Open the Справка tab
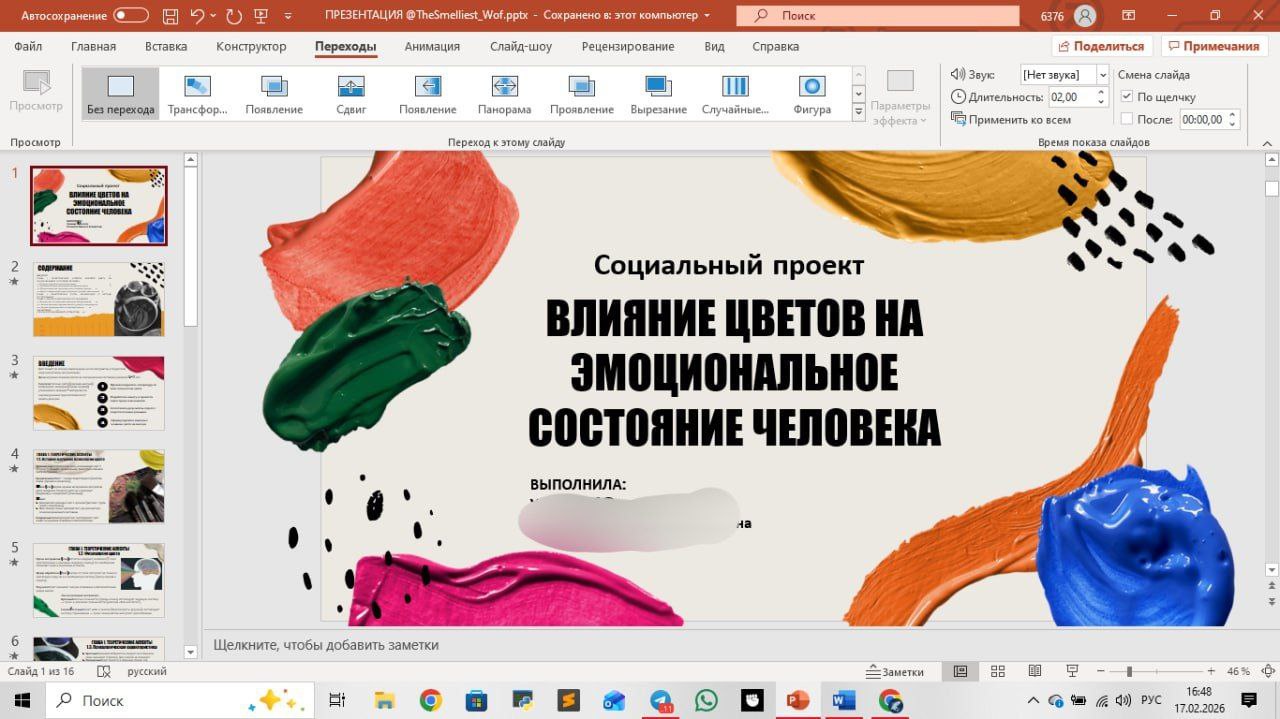Screen dimensions: 1280x719 (775, 46)
